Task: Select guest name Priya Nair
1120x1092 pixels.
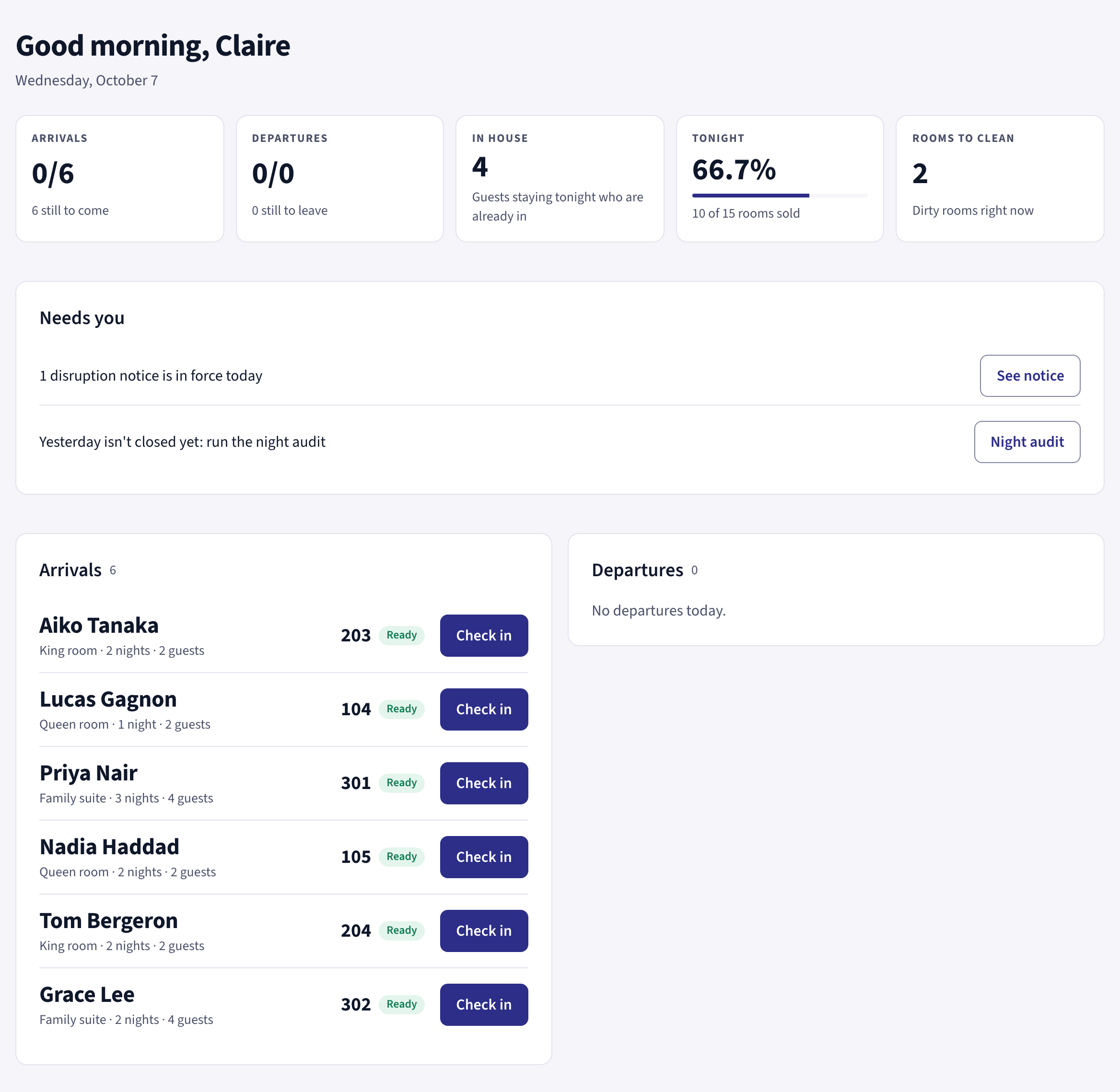Action: tap(88, 773)
